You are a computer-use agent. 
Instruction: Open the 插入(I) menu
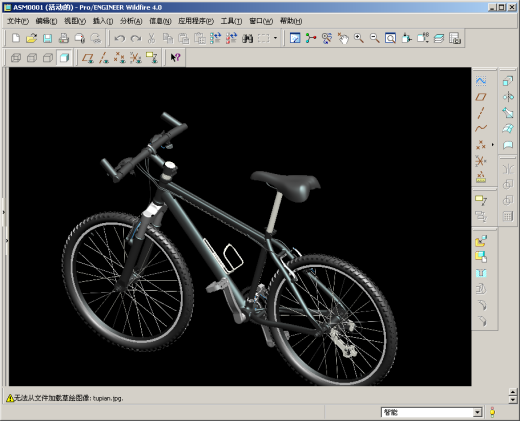point(103,21)
